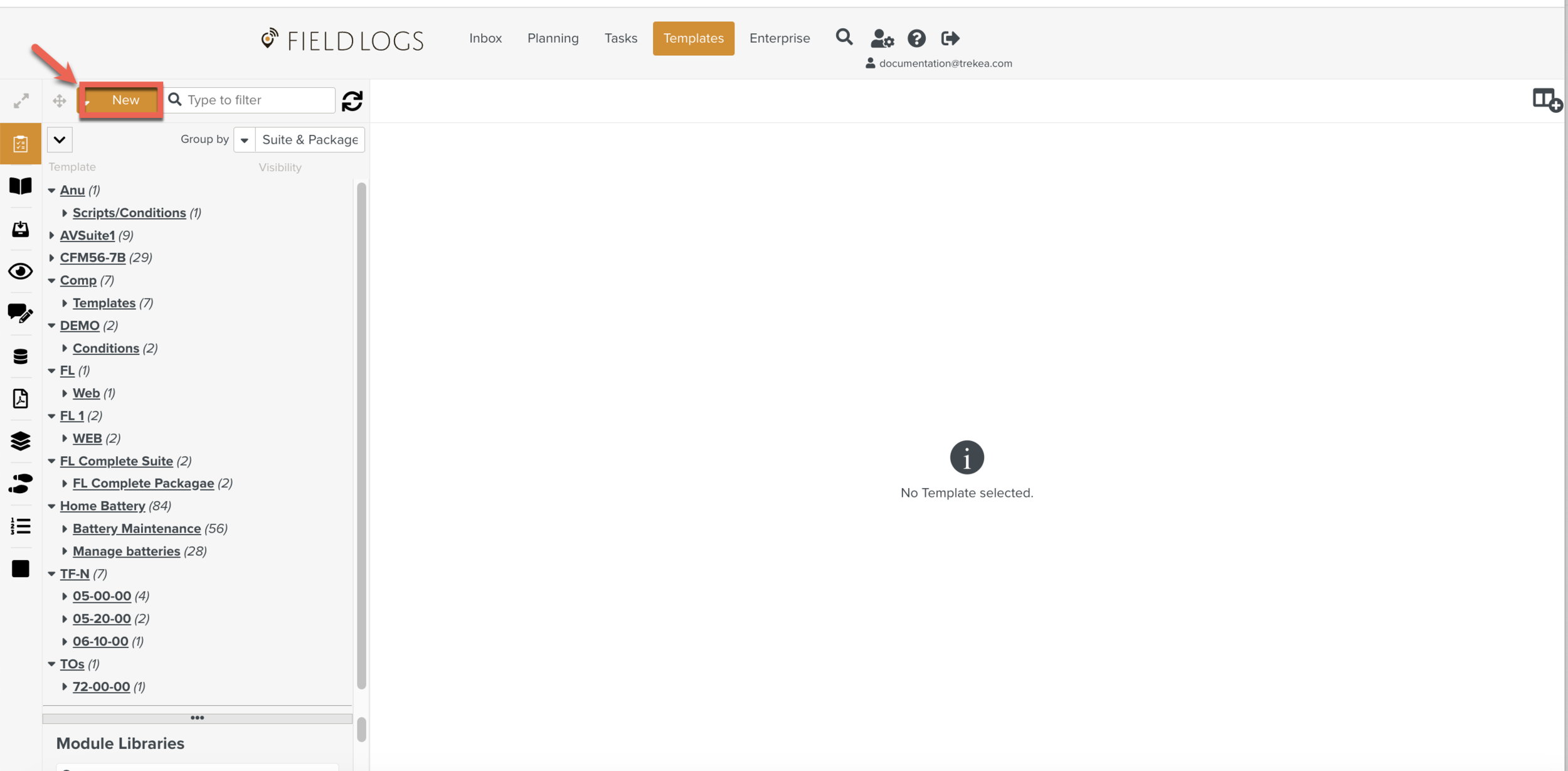Open the open-book icon in sidebar
The image size is (1568, 771).
pos(20,186)
